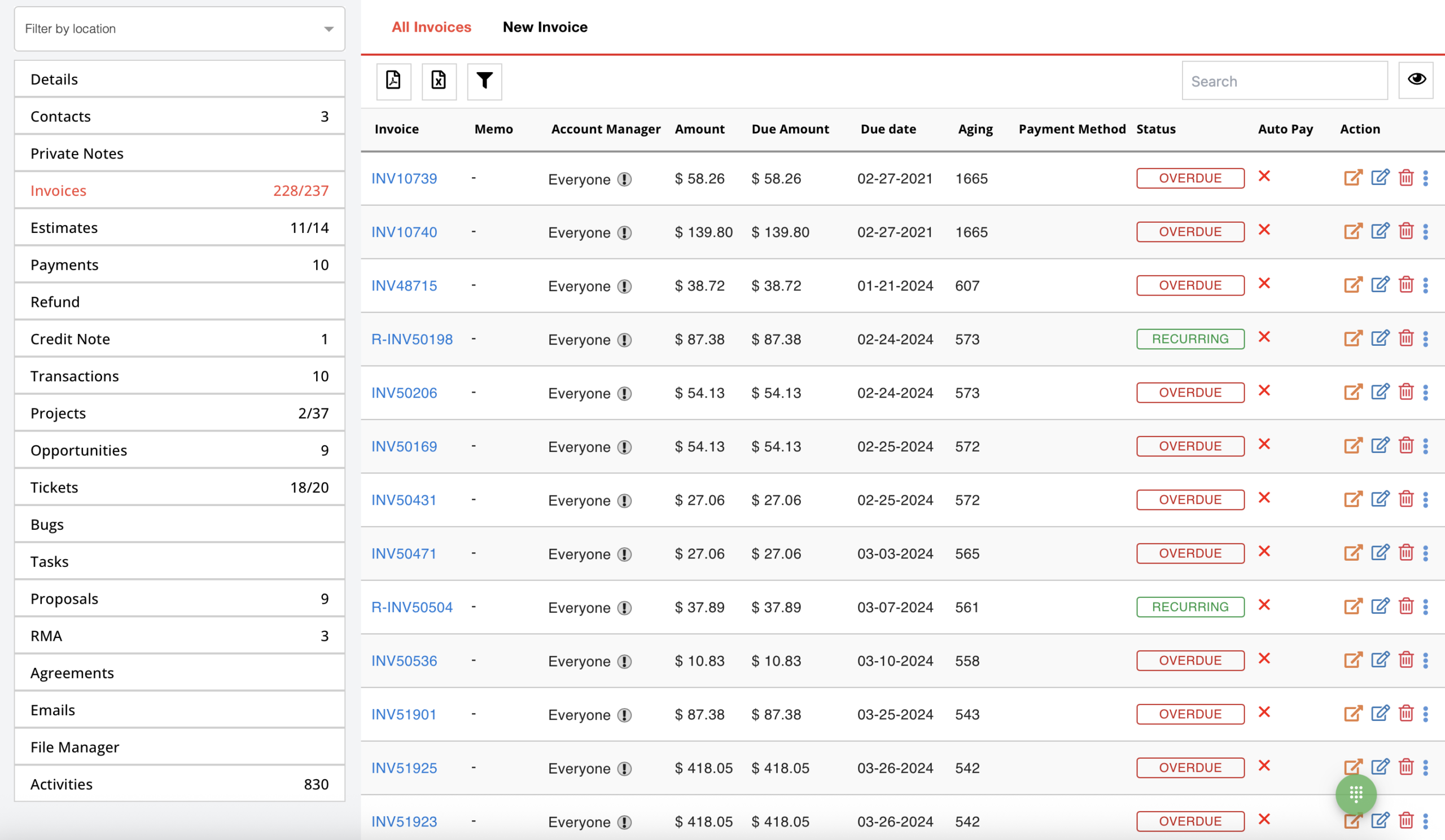Open the invoice filter funnel
The height and width of the screenshot is (840, 1445).
484,81
